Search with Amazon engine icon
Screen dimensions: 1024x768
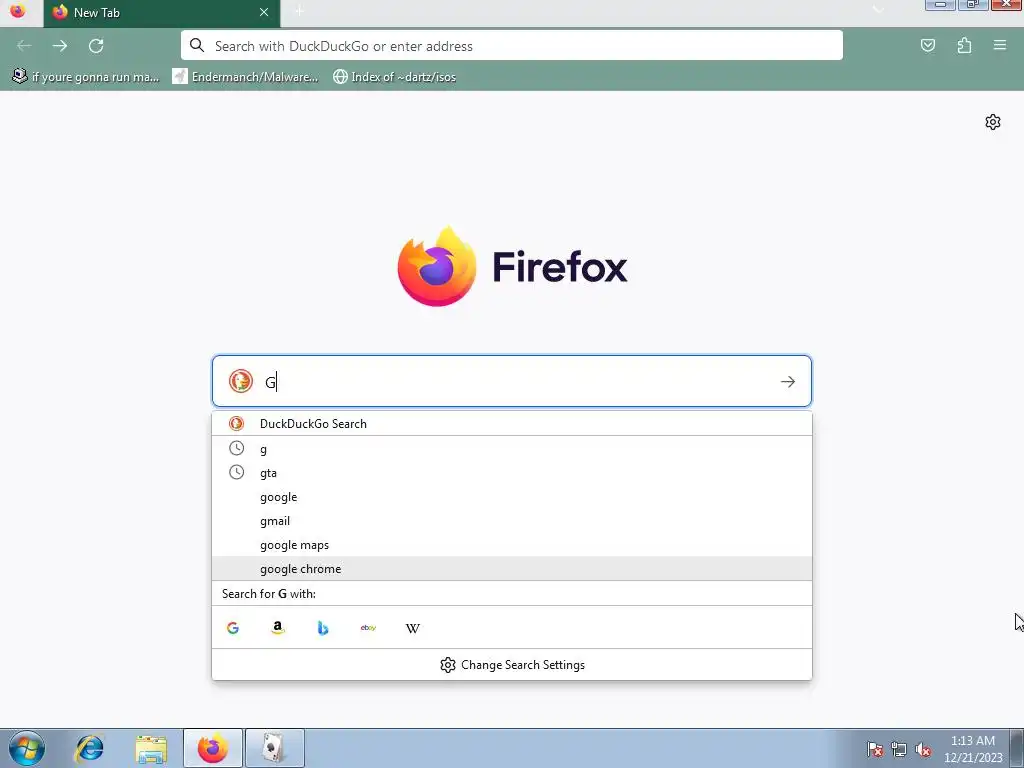[278, 628]
